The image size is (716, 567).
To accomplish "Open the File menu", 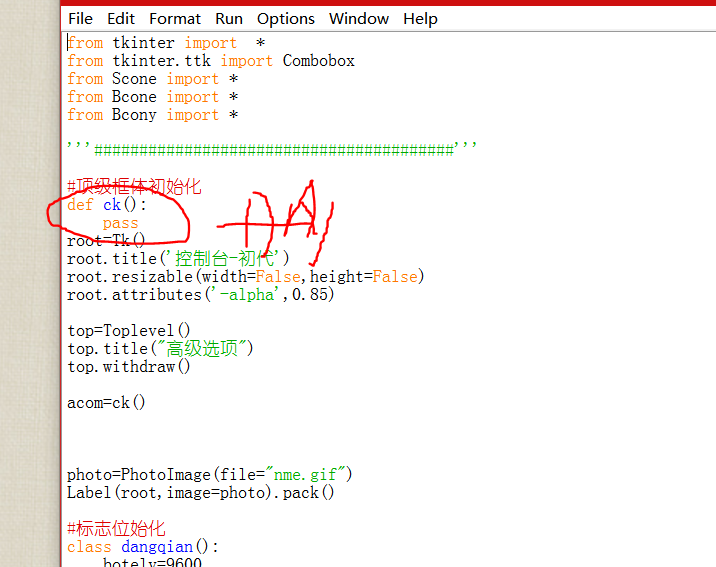I will click(80, 18).
